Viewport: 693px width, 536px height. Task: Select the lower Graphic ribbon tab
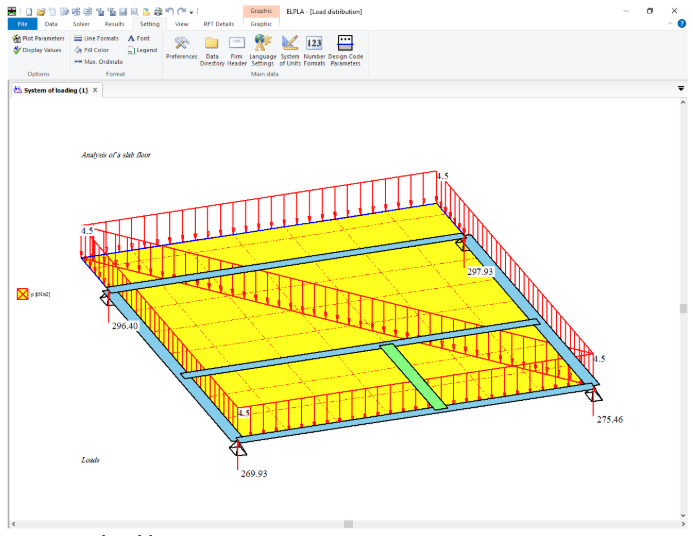261,24
